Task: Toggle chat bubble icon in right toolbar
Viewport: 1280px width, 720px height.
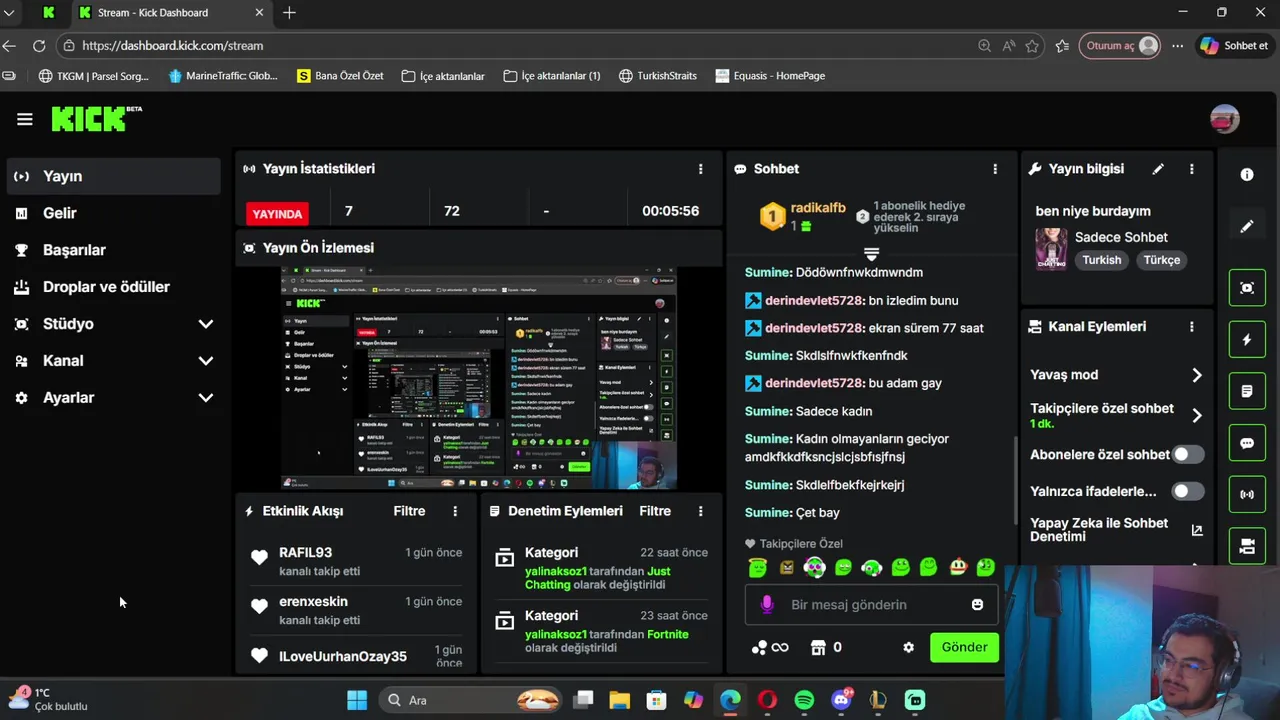Action: [x=1247, y=443]
